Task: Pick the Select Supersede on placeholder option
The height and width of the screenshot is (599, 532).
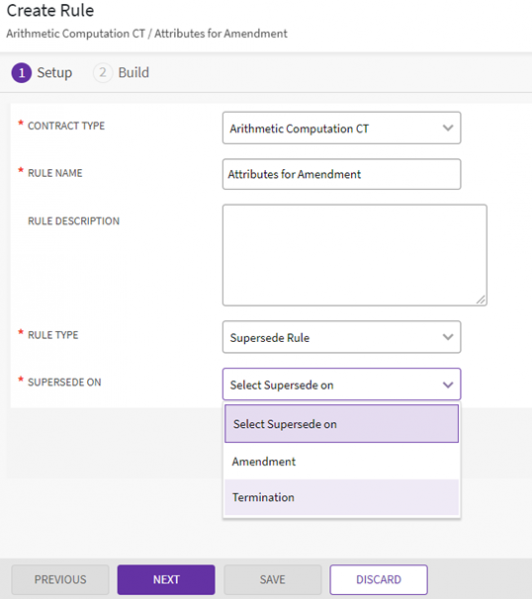Action: tap(341, 424)
